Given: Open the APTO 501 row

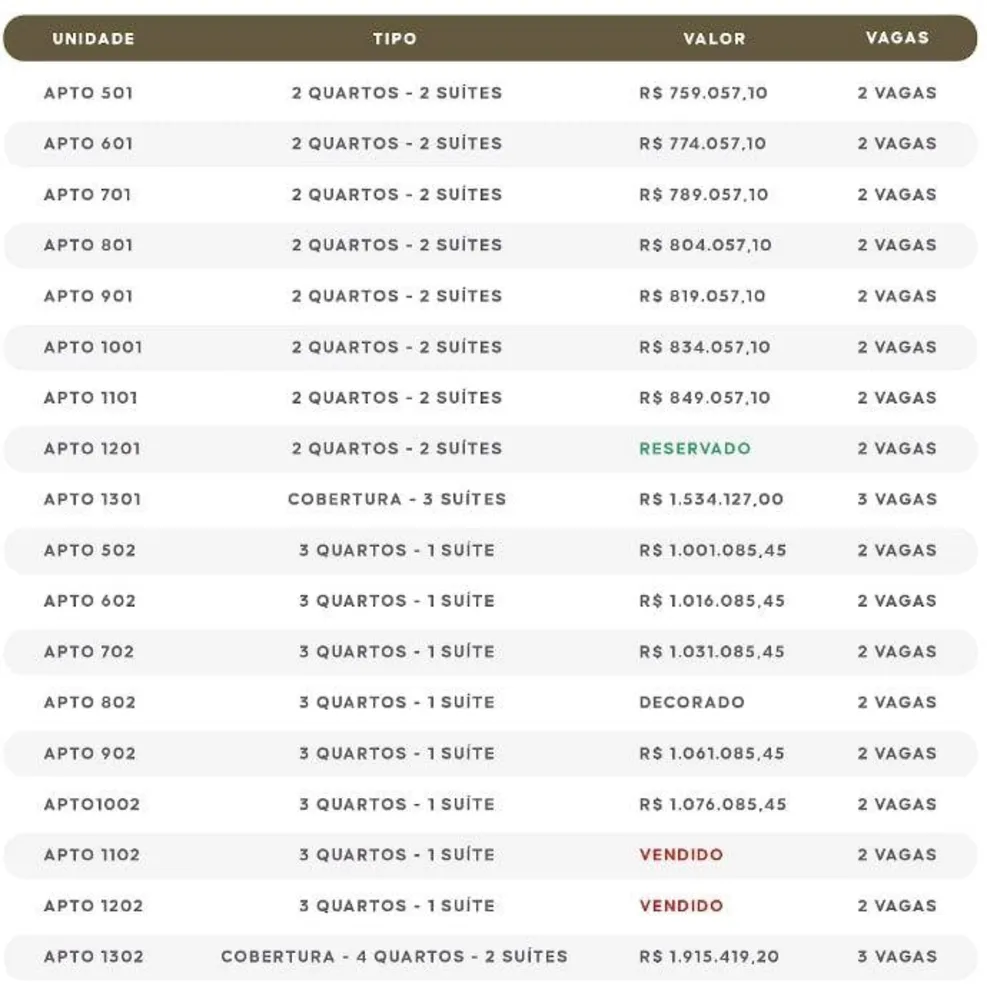Looking at the screenshot, I should (x=490, y=93).
